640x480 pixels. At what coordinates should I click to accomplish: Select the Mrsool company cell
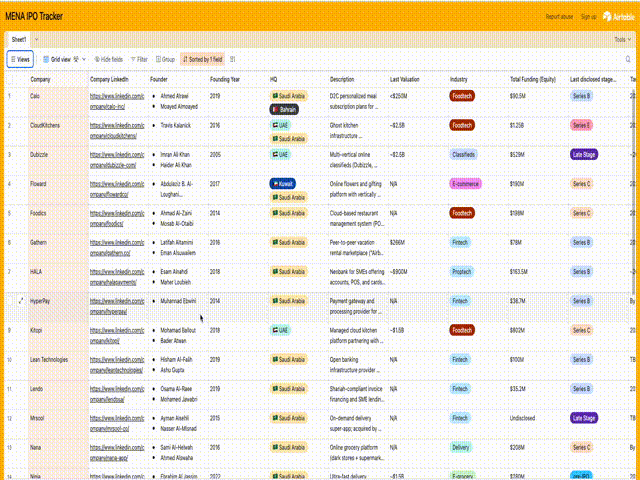(x=58, y=424)
